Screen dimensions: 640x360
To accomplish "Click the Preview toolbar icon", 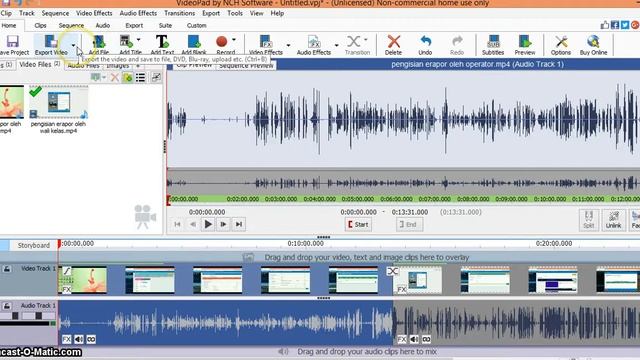I will point(524,42).
